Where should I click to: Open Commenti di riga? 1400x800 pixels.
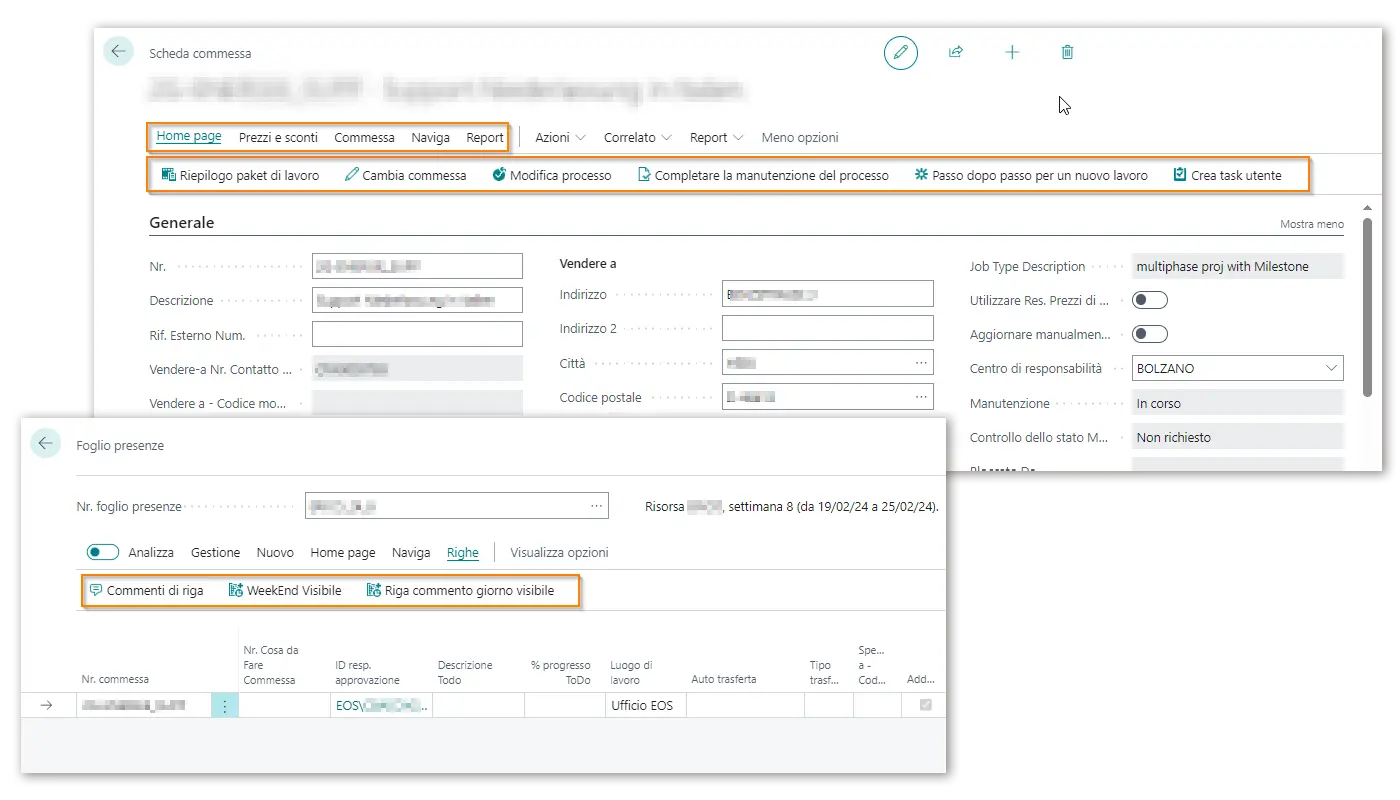[x=146, y=591]
